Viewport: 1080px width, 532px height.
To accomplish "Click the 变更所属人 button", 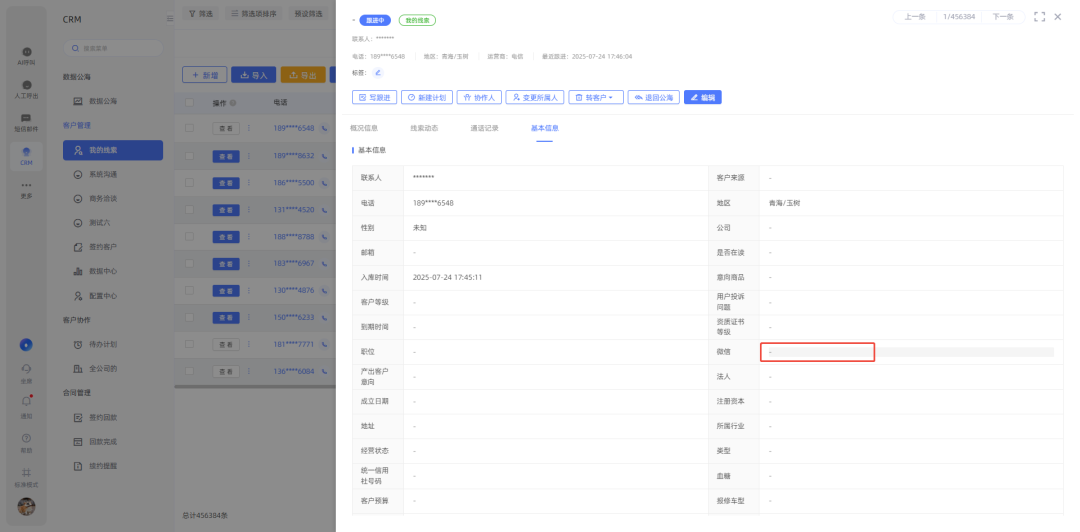I will [x=535, y=98].
